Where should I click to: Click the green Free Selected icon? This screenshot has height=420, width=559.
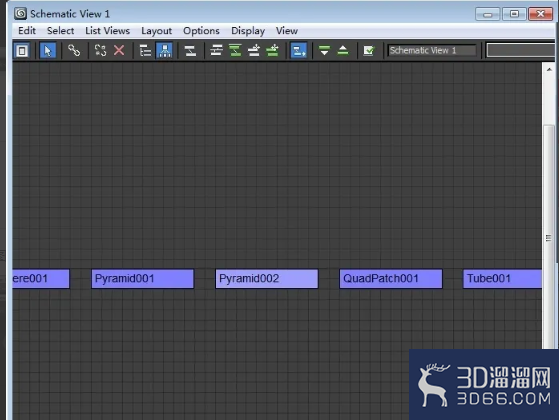coord(273,51)
